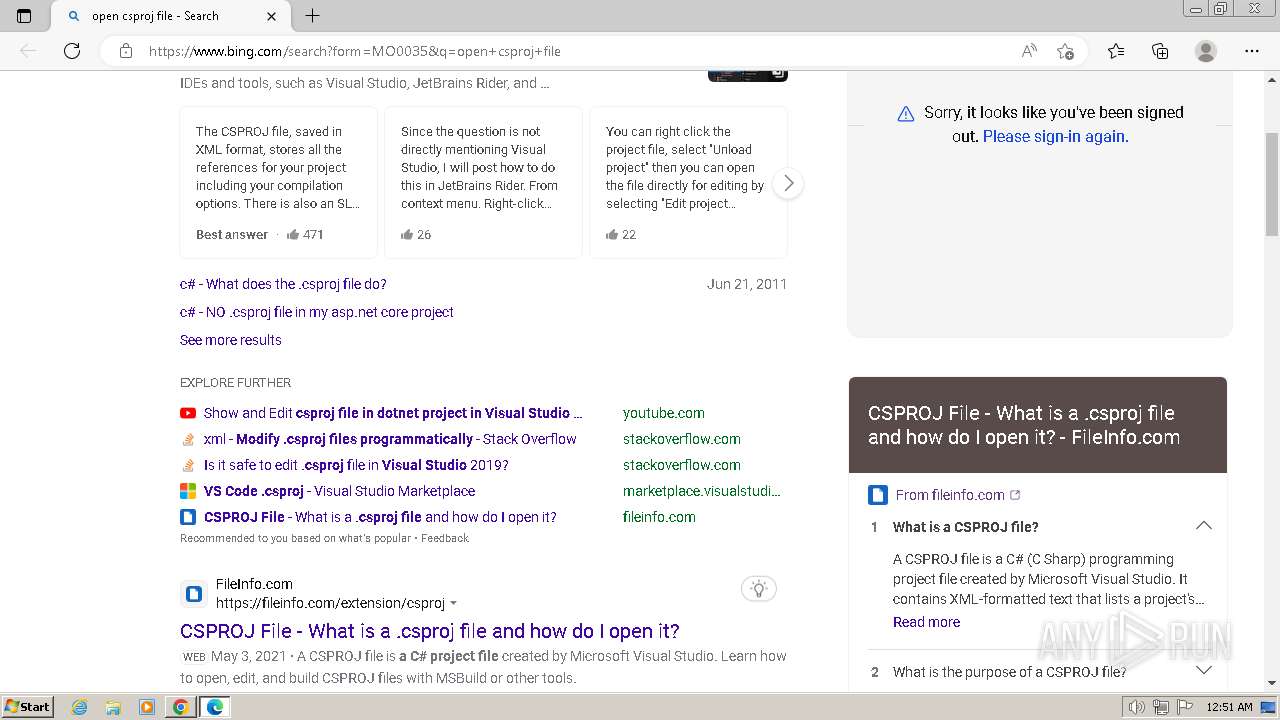Image resolution: width=1280 pixels, height=720 pixels.
Task: Open the Best answer card about CSPROJ XML format
Action: click(x=278, y=183)
